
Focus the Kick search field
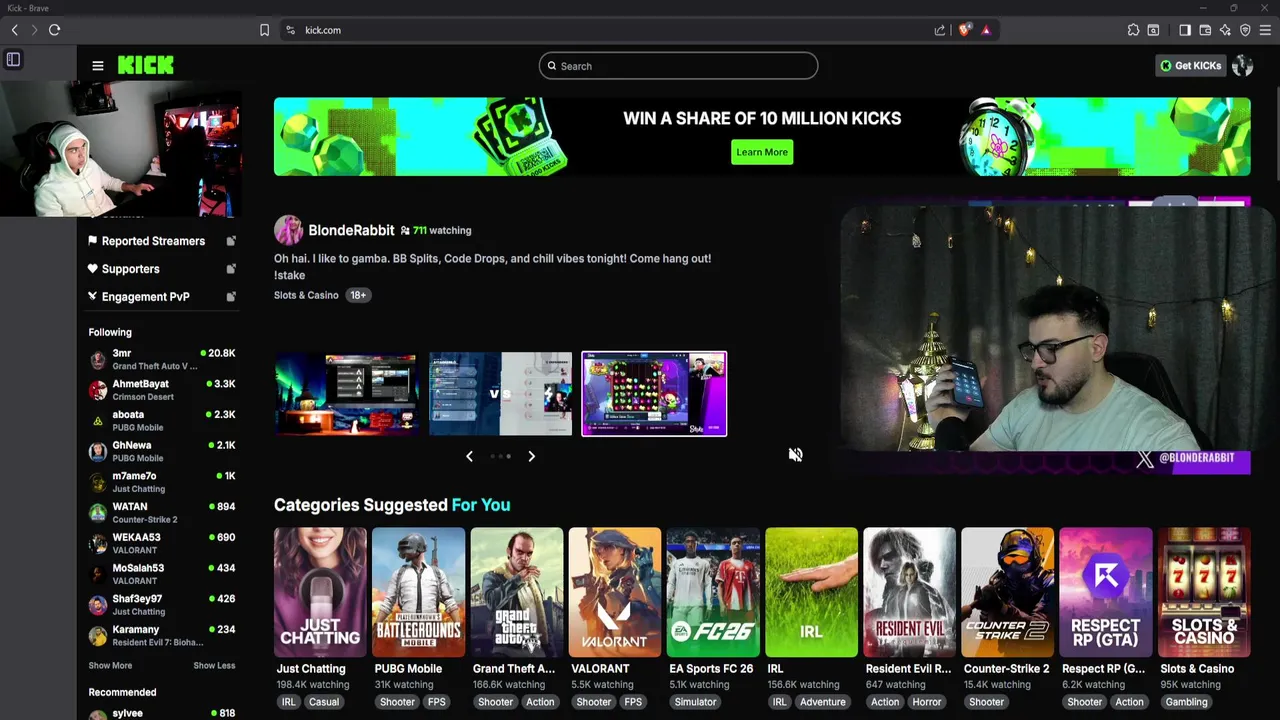(678, 66)
